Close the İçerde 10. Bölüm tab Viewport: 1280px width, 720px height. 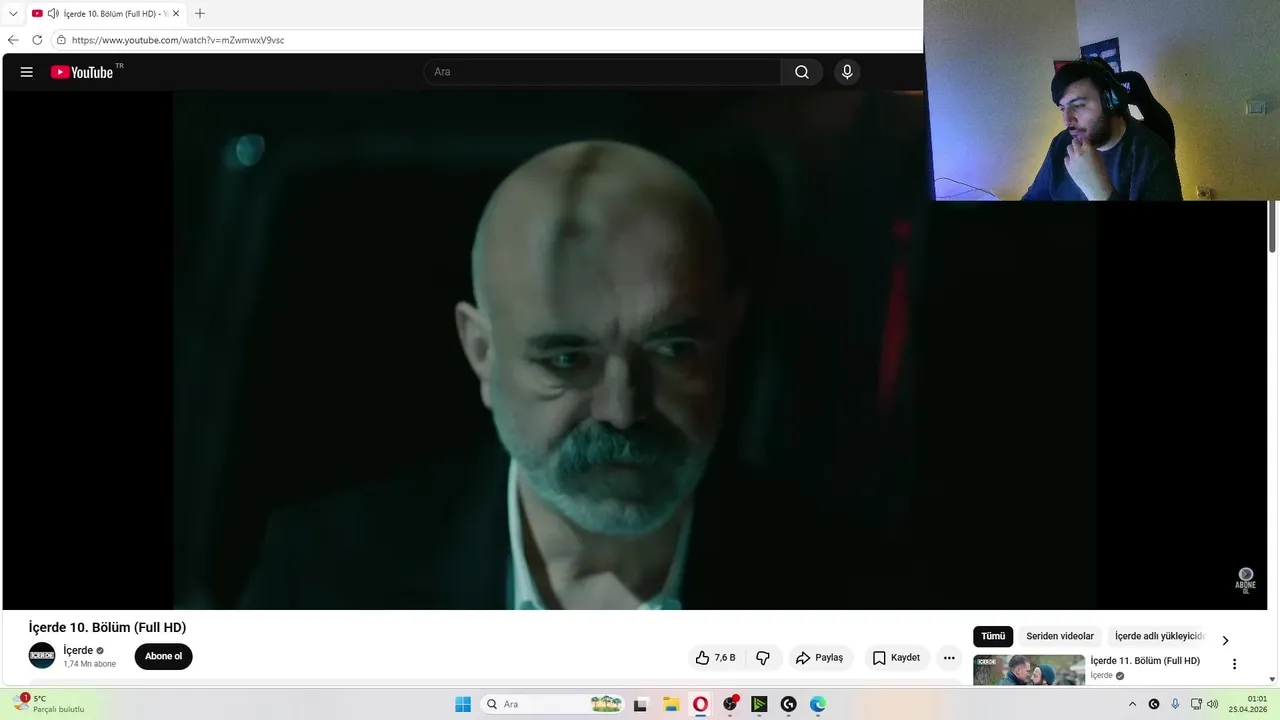(176, 14)
